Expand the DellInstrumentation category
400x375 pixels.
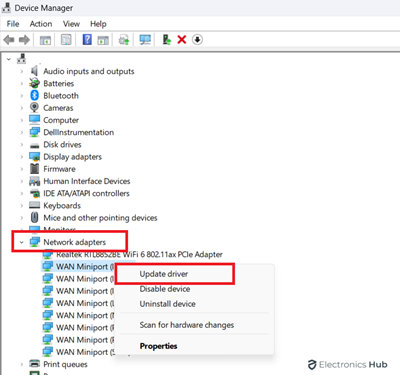point(22,132)
